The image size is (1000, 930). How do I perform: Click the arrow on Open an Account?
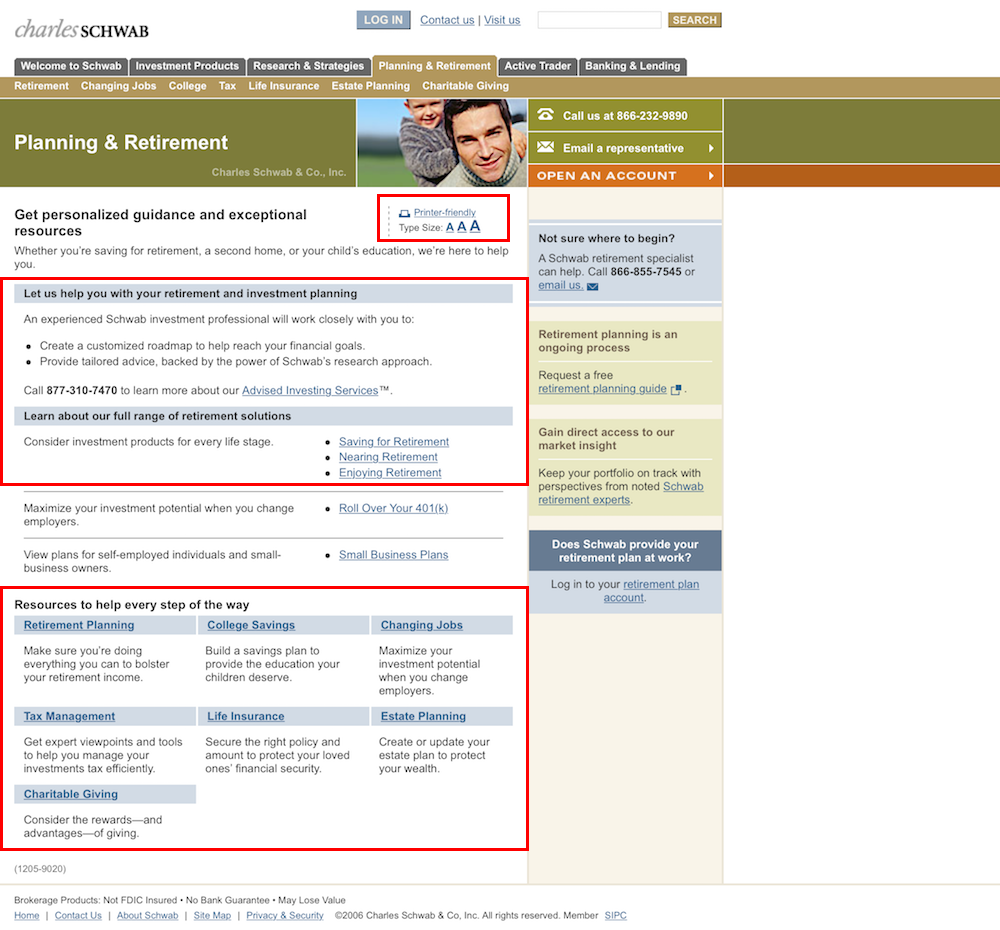click(711, 175)
